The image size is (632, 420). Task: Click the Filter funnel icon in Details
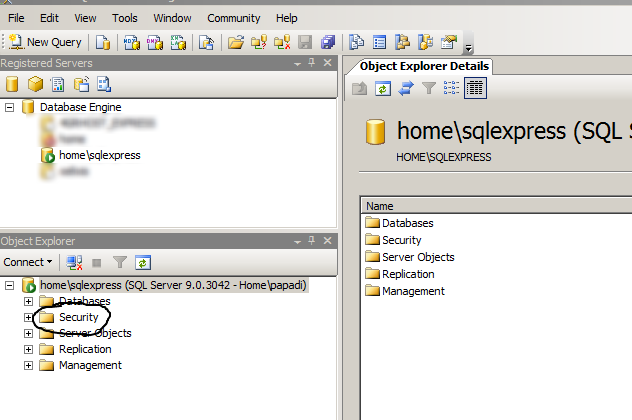(429, 88)
